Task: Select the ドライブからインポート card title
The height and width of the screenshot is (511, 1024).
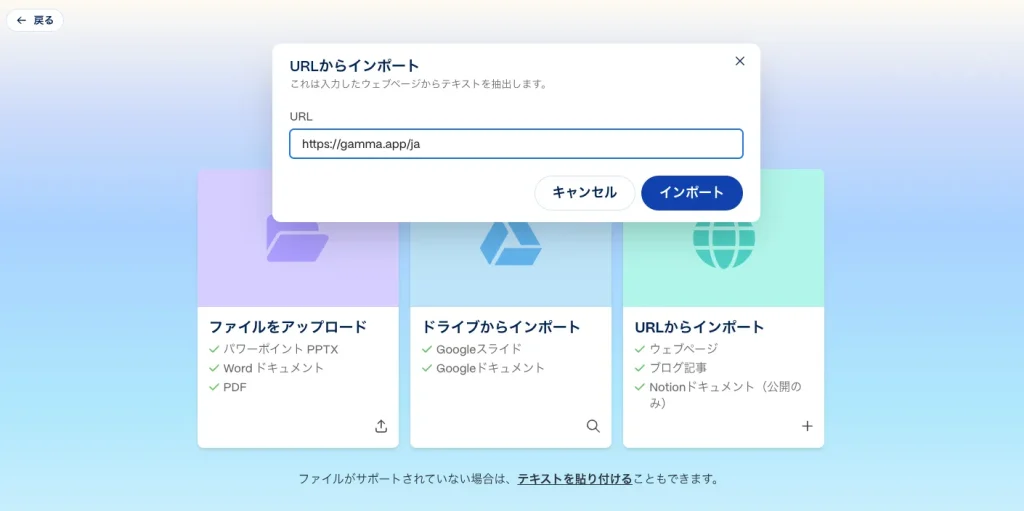Action: point(501,327)
